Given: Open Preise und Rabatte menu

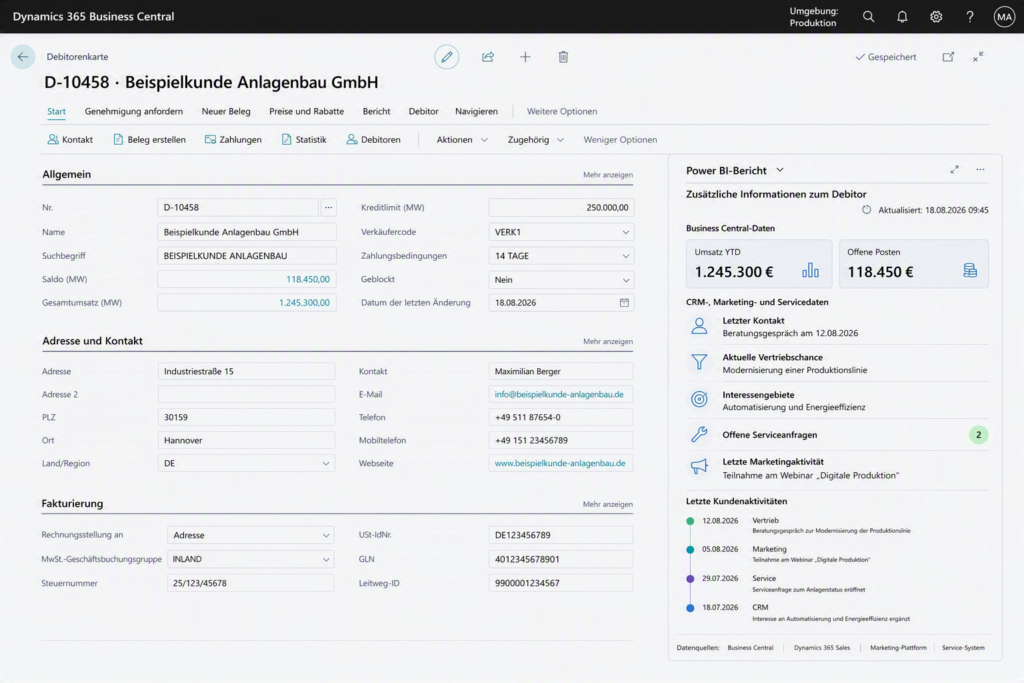Looking at the screenshot, I should (306, 111).
